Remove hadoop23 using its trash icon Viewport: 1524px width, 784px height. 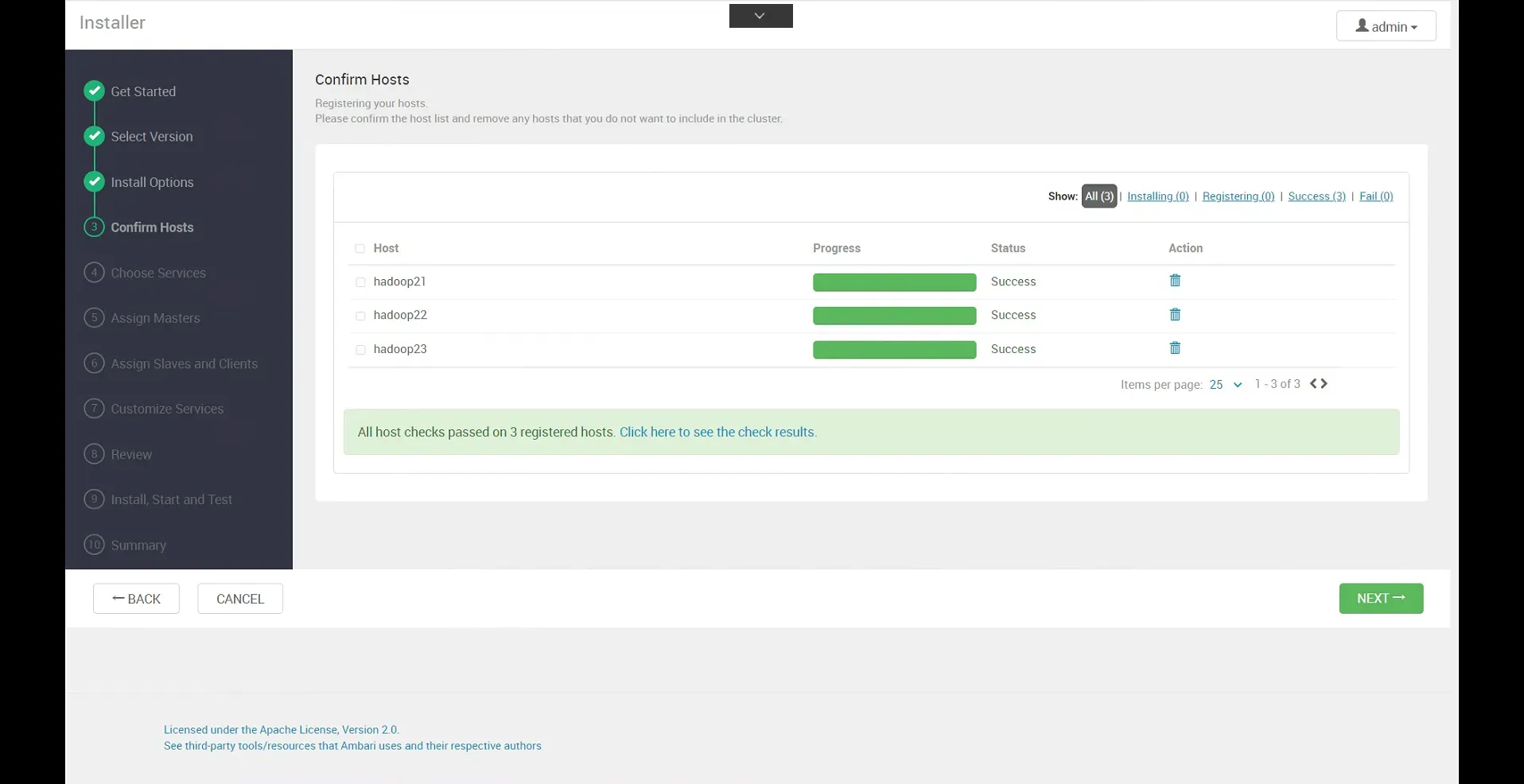1175,348
